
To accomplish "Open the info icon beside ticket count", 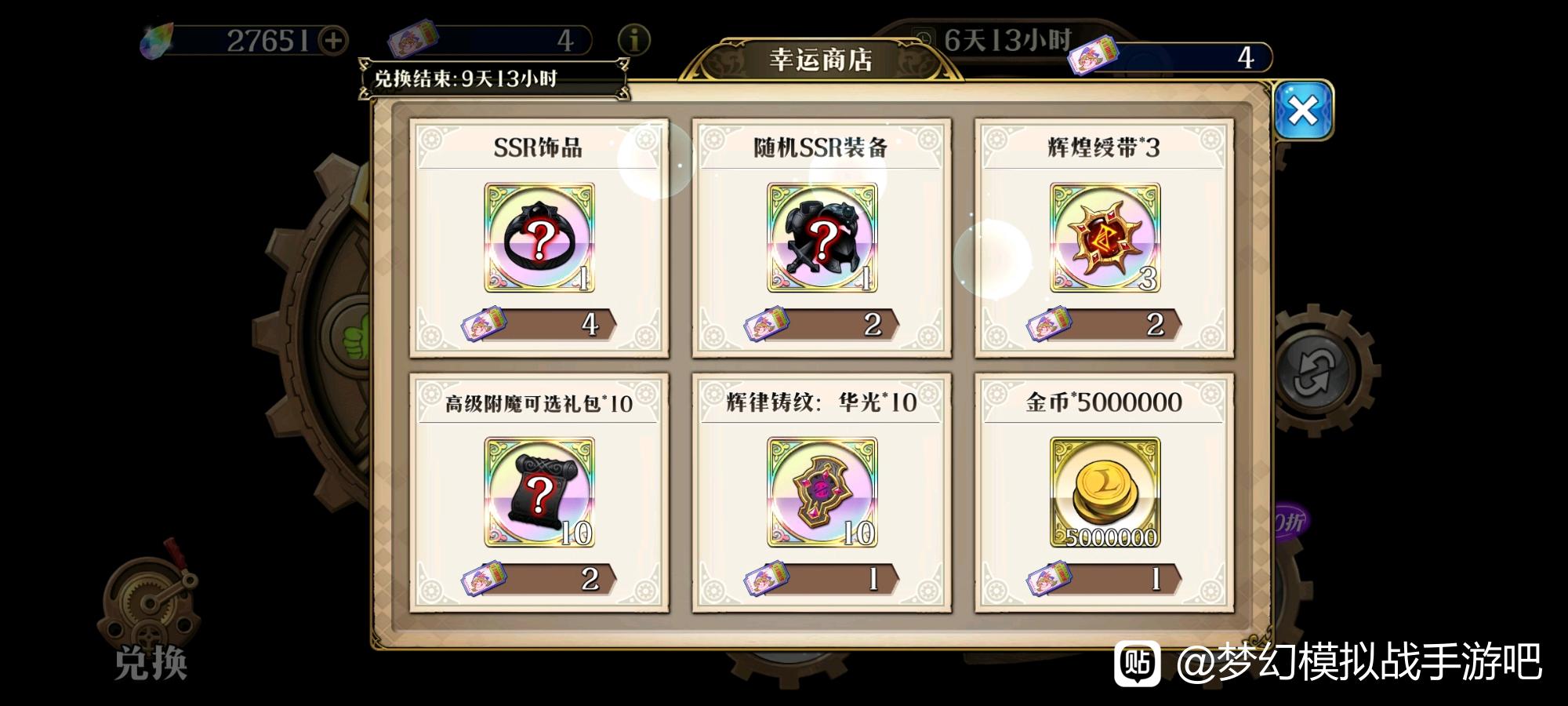I will [x=633, y=40].
